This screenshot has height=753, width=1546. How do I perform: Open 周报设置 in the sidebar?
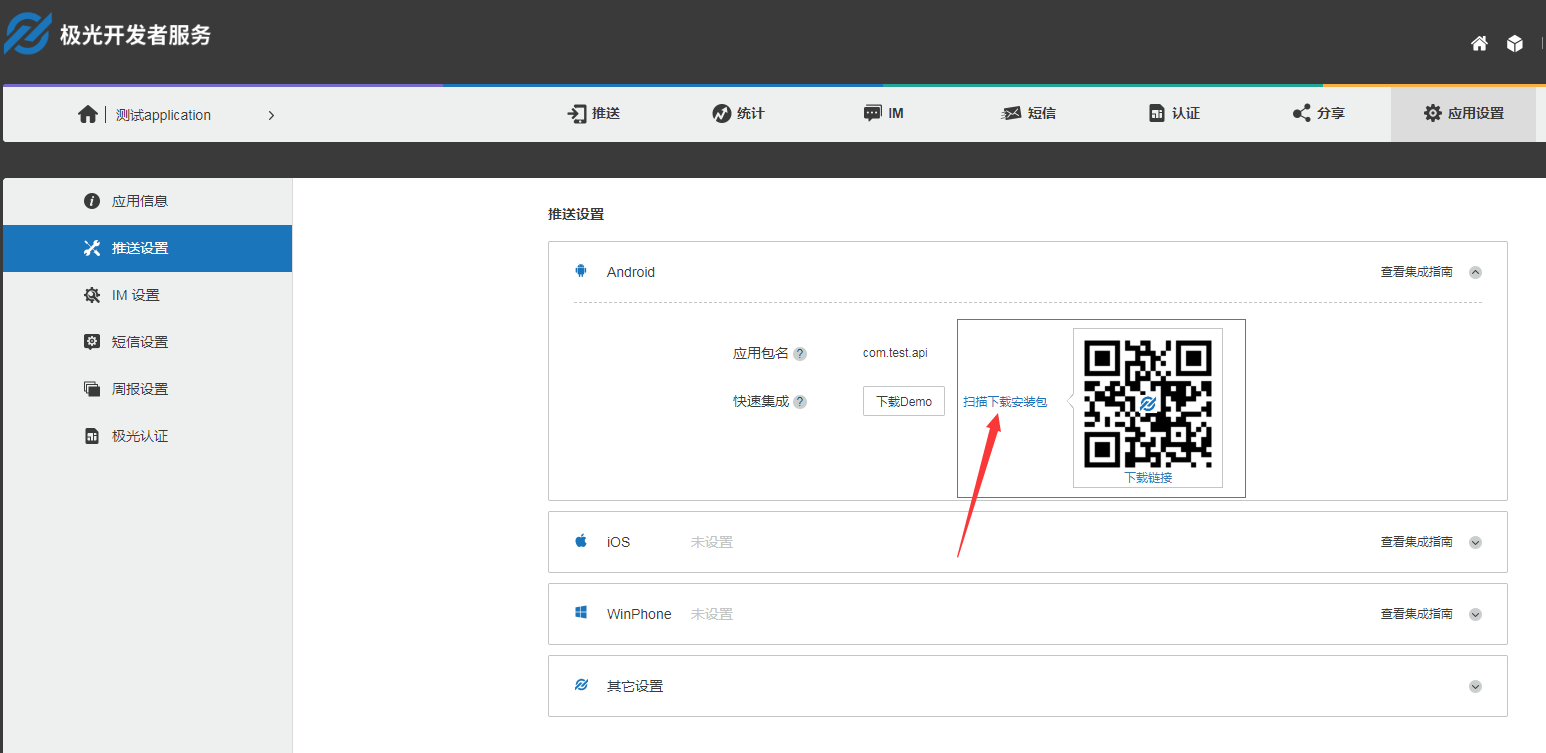click(x=147, y=389)
